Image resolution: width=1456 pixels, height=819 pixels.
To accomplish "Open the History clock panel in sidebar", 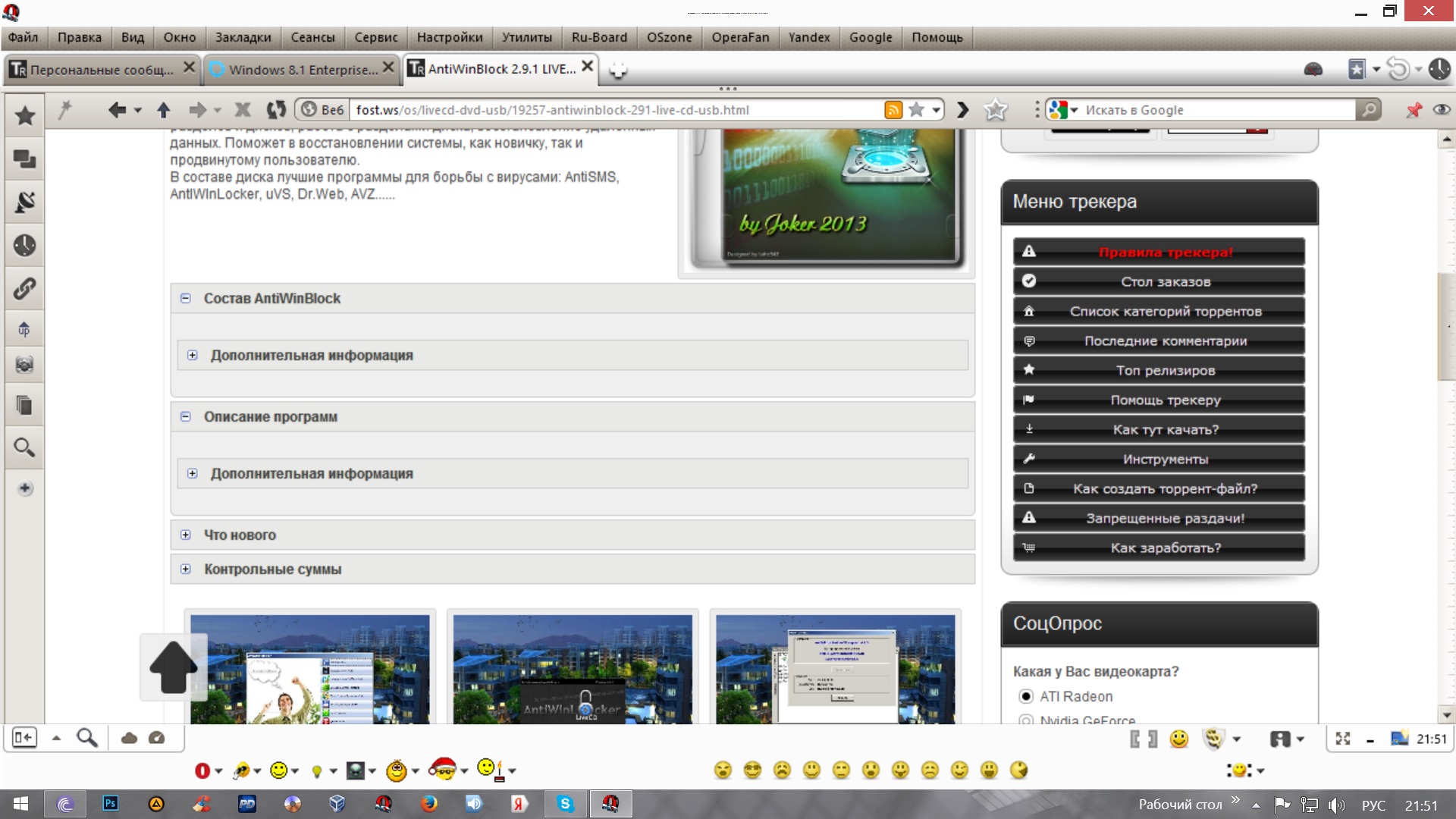I will pos(24,245).
